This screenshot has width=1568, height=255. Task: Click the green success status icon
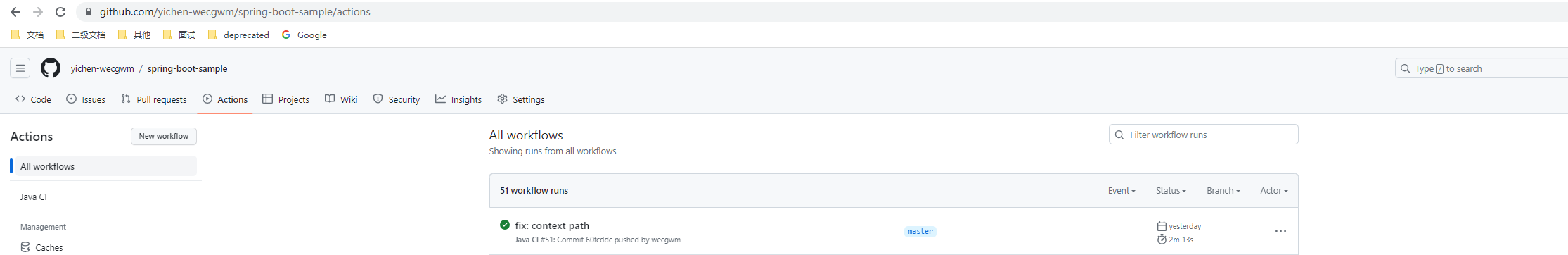tap(504, 225)
